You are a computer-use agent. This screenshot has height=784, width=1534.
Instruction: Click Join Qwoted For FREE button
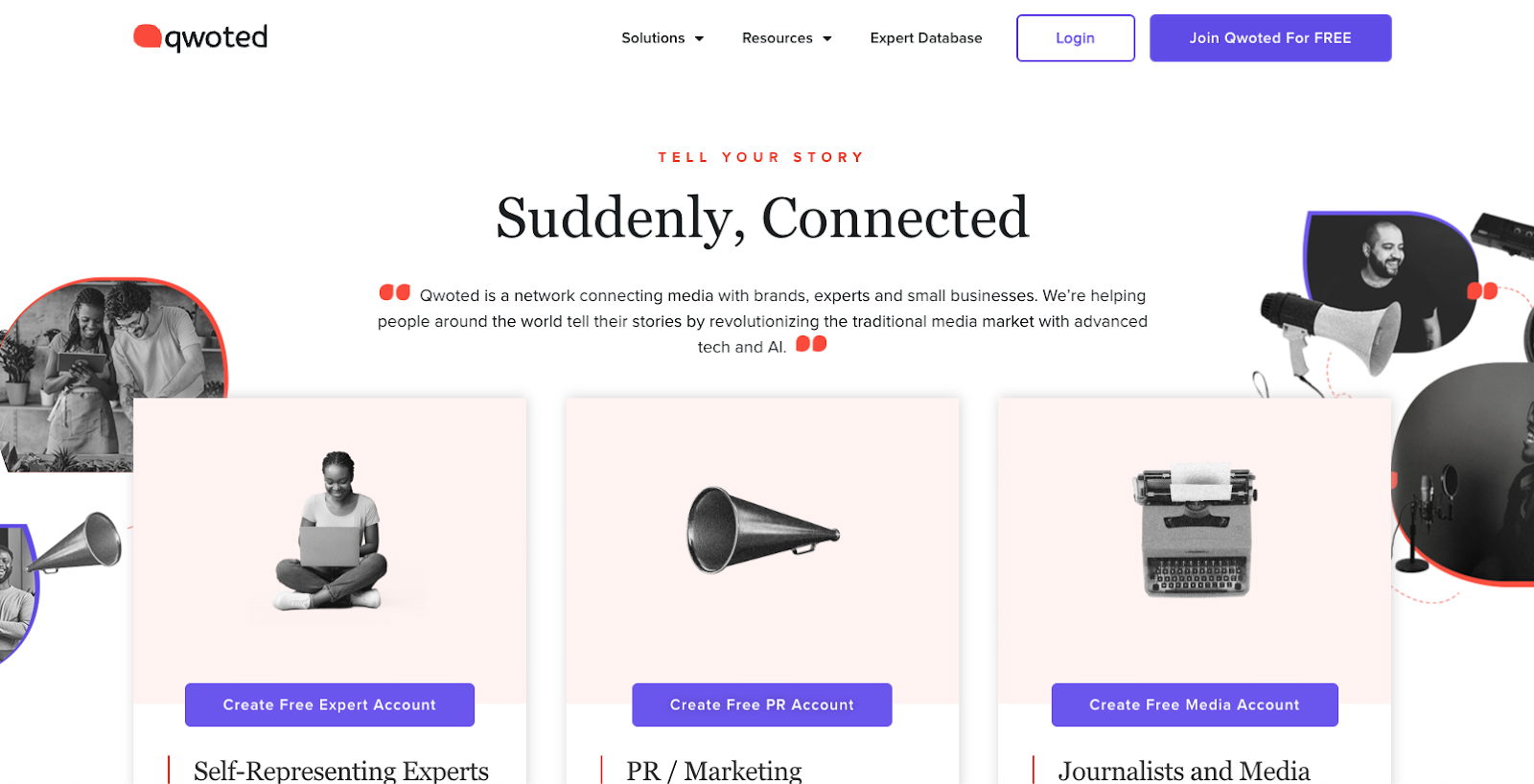pyautogui.click(x=1270, y=38)
